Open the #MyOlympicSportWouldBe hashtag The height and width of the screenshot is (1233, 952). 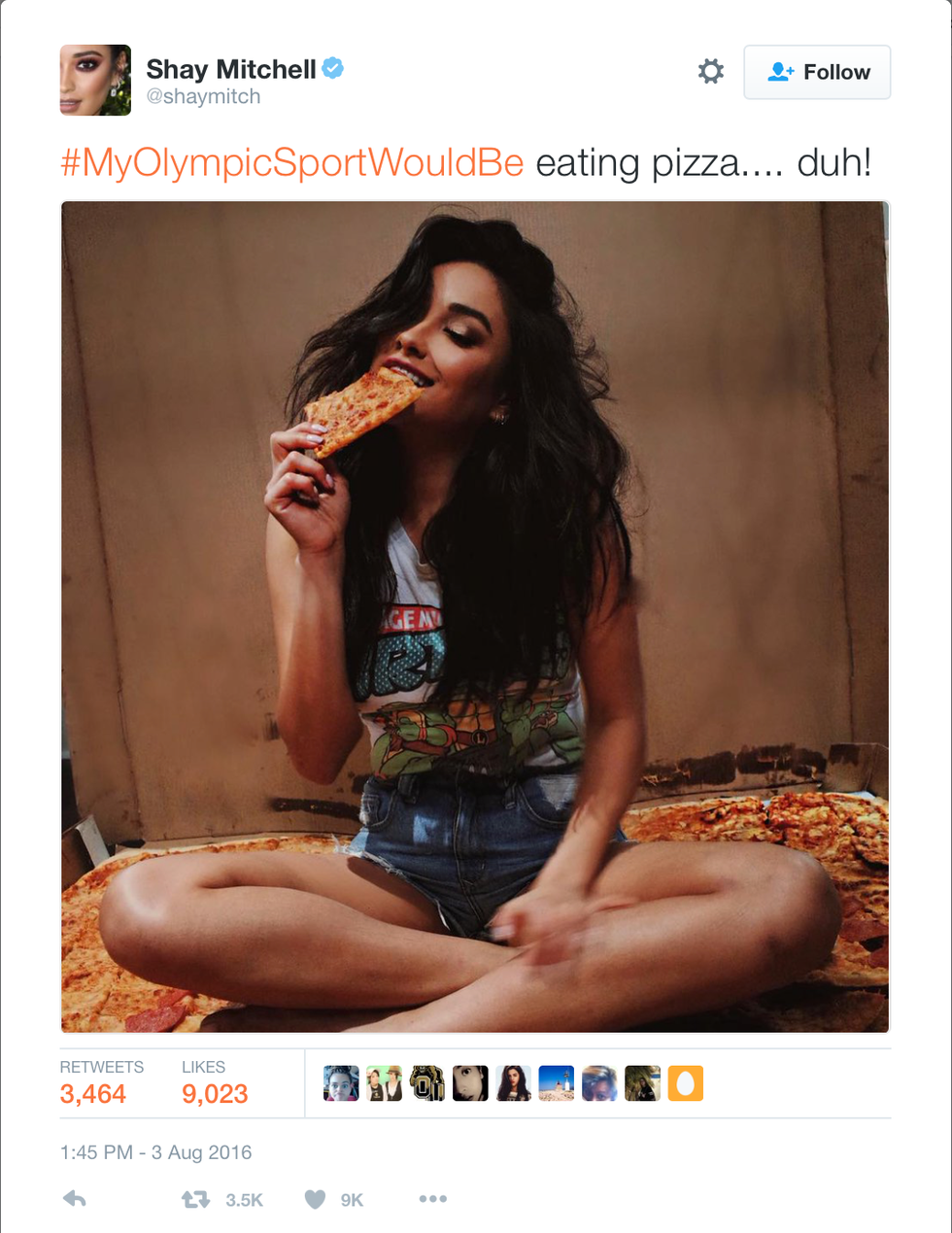click(x=292, y=162)
